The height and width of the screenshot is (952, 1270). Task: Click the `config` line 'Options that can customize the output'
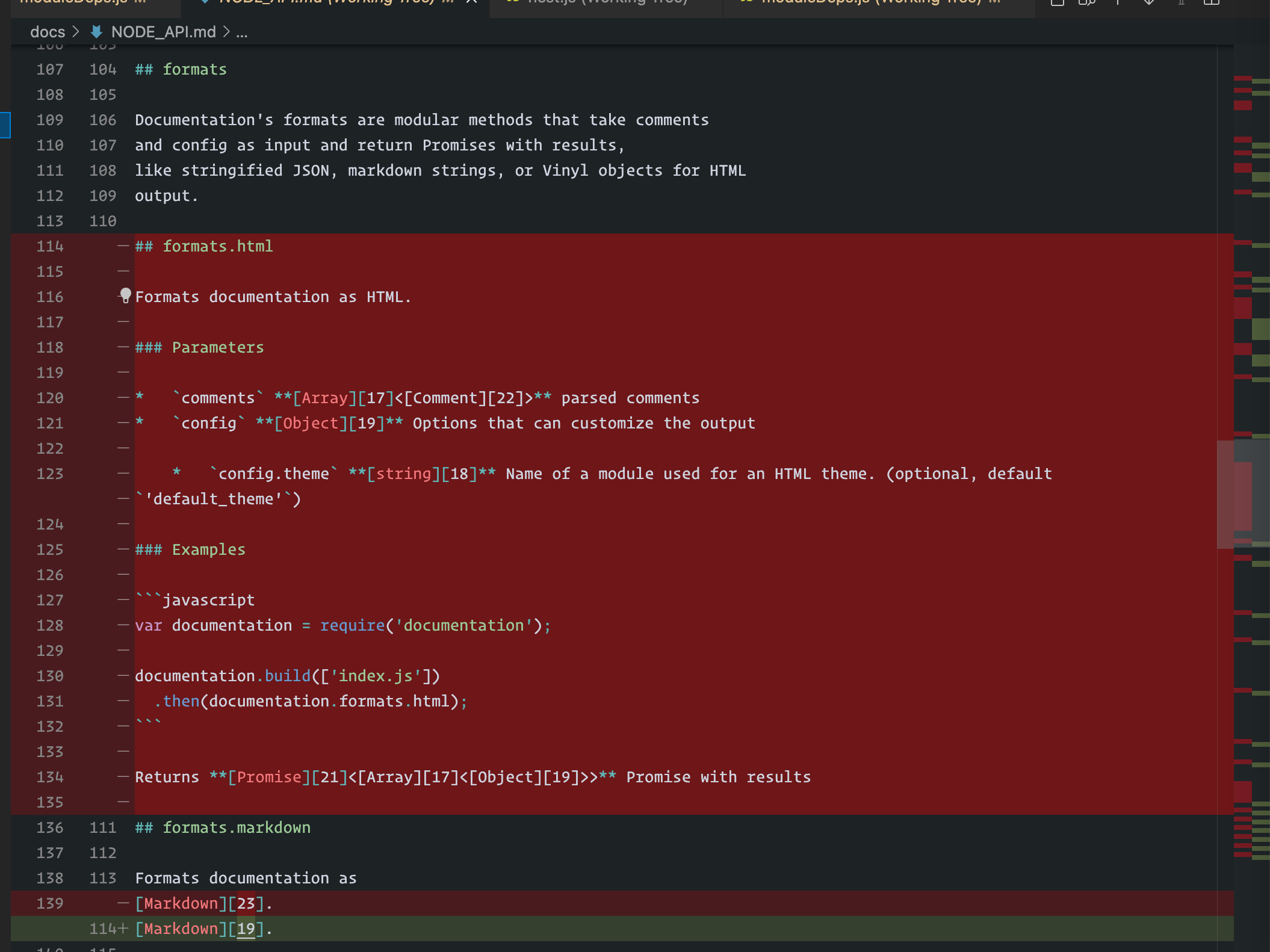445,423
